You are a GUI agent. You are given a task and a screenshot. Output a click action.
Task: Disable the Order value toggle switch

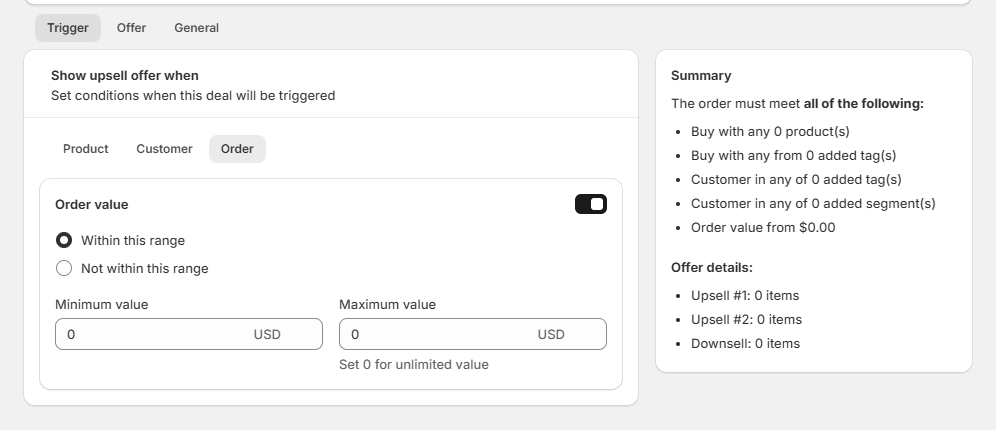(x=591, y=204)
